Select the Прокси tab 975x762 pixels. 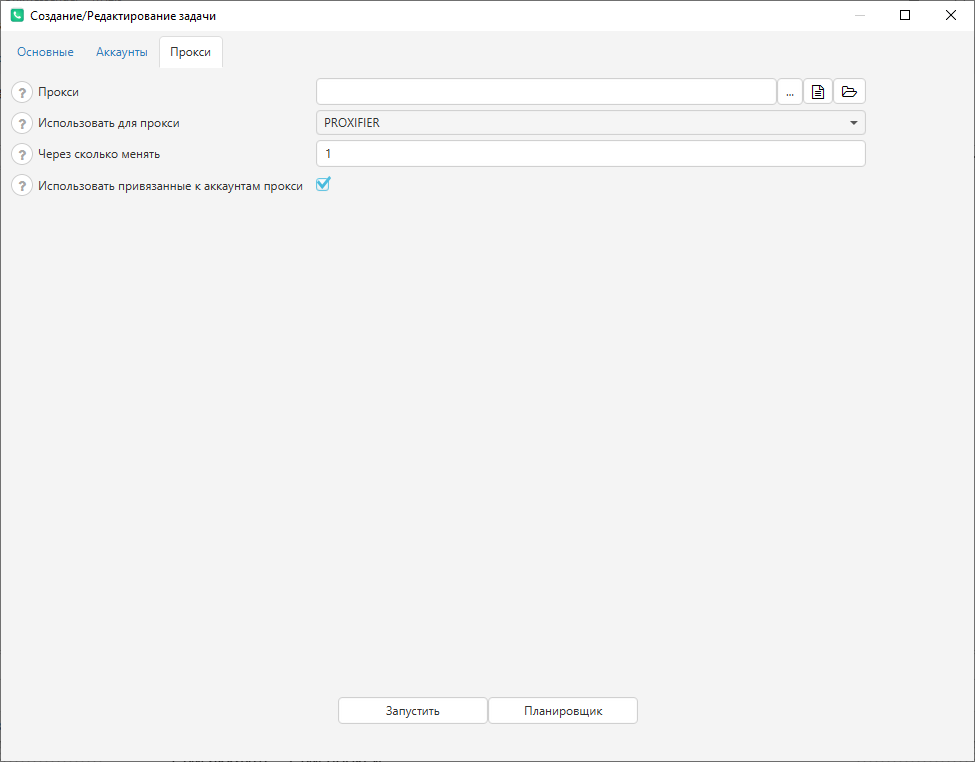(190, 52)
